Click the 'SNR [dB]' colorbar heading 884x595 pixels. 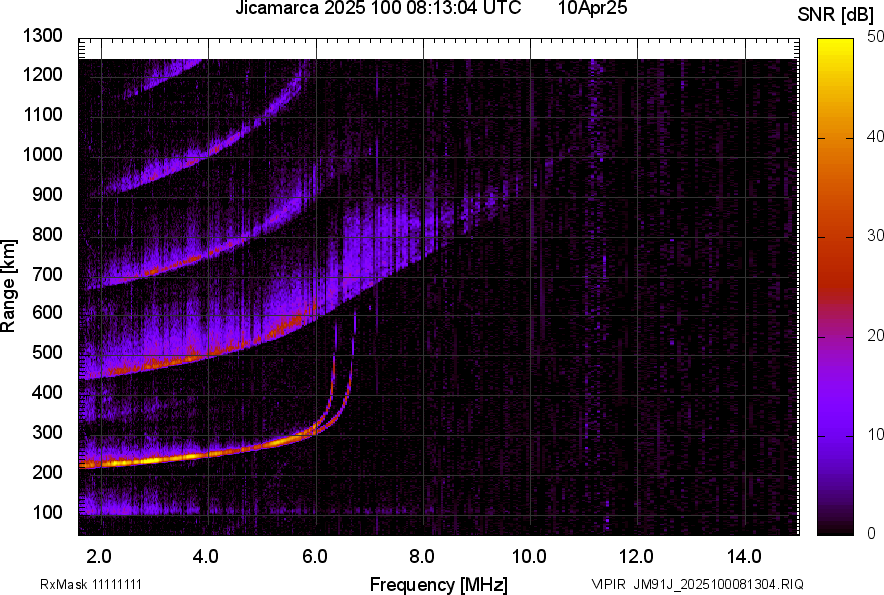pyautogui.click(x=836, y=15)
